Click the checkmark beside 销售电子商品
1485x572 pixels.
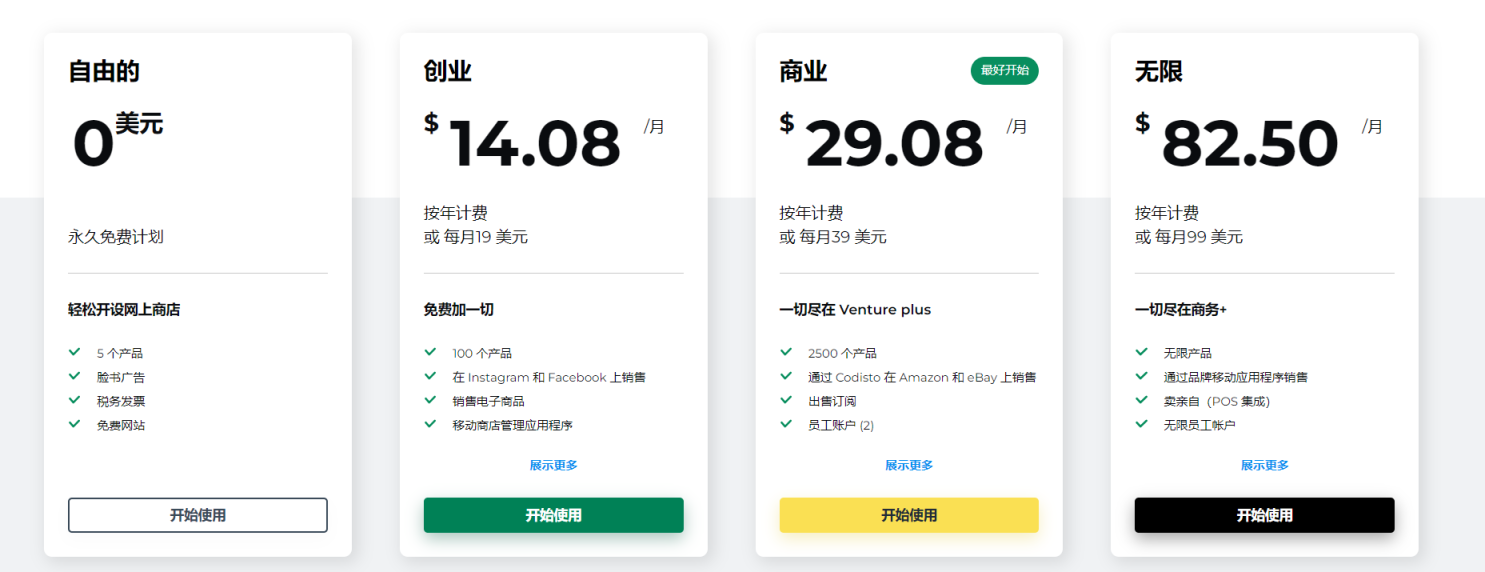click(x=430, y=400)
